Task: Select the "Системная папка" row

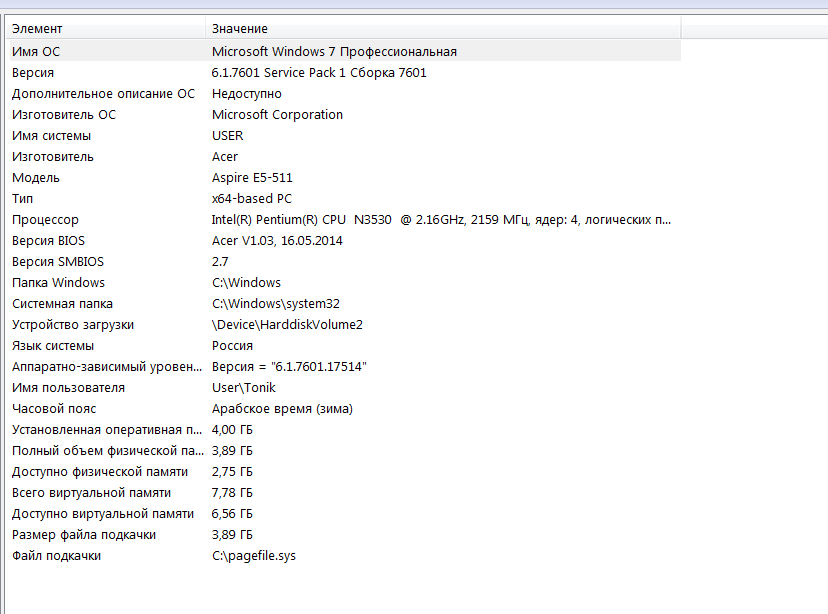Action: click(62, 304)
